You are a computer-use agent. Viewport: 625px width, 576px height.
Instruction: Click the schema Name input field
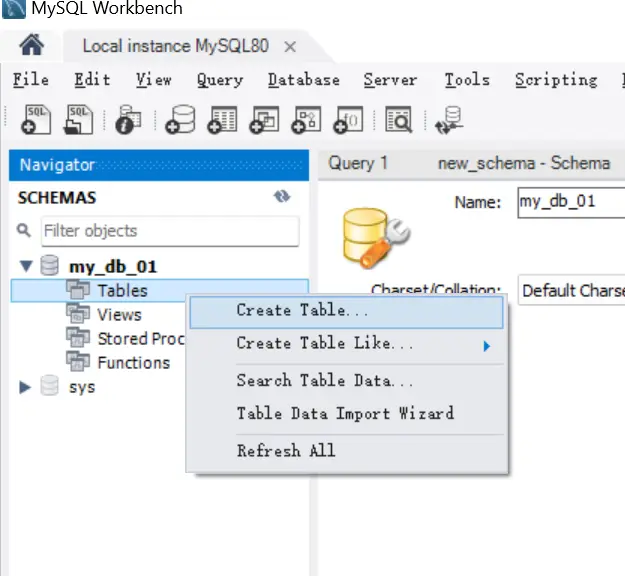(571, 202)
